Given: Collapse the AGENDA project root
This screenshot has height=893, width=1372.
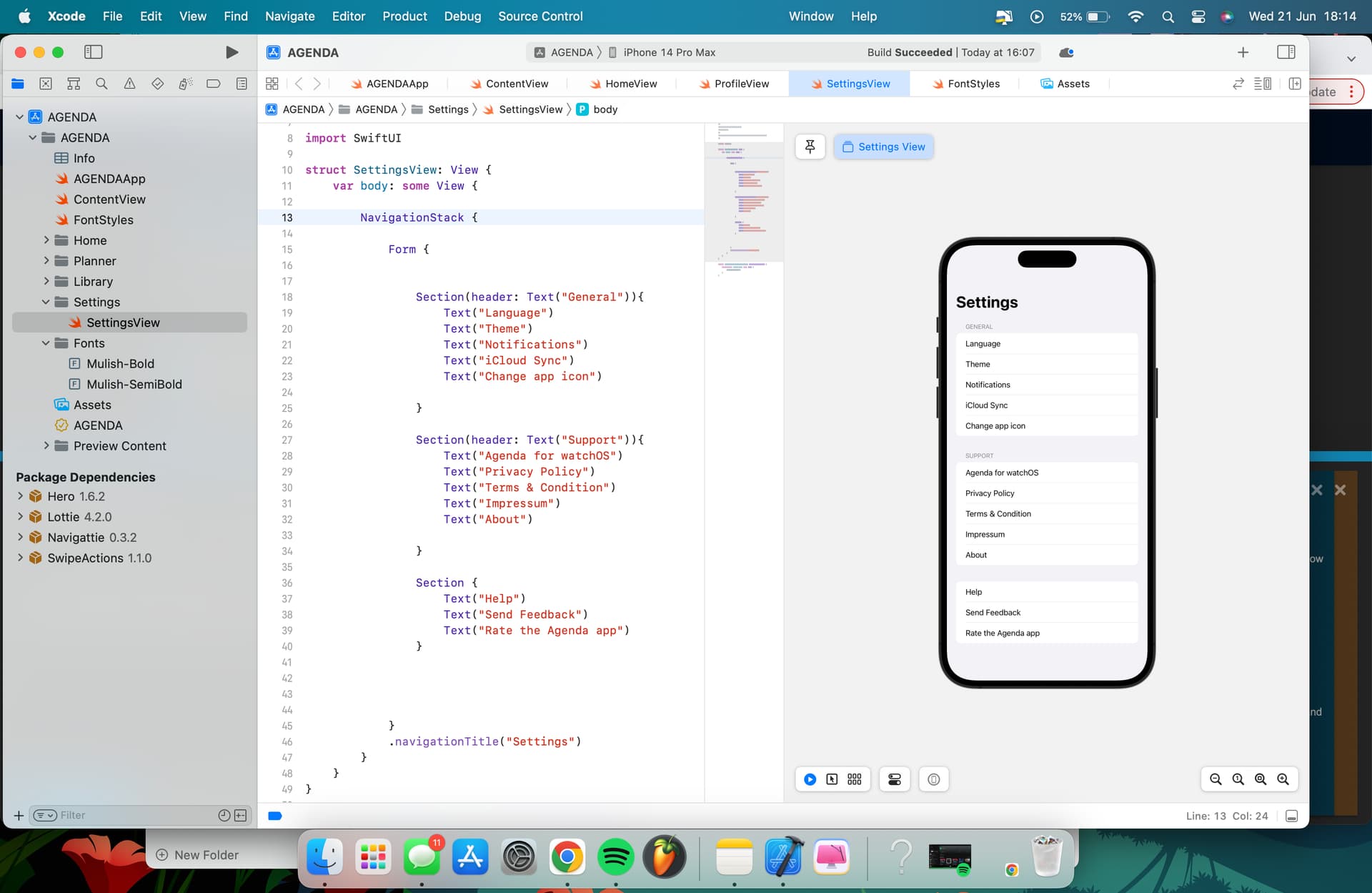Looking at the screenshot, I should point(20,117).
